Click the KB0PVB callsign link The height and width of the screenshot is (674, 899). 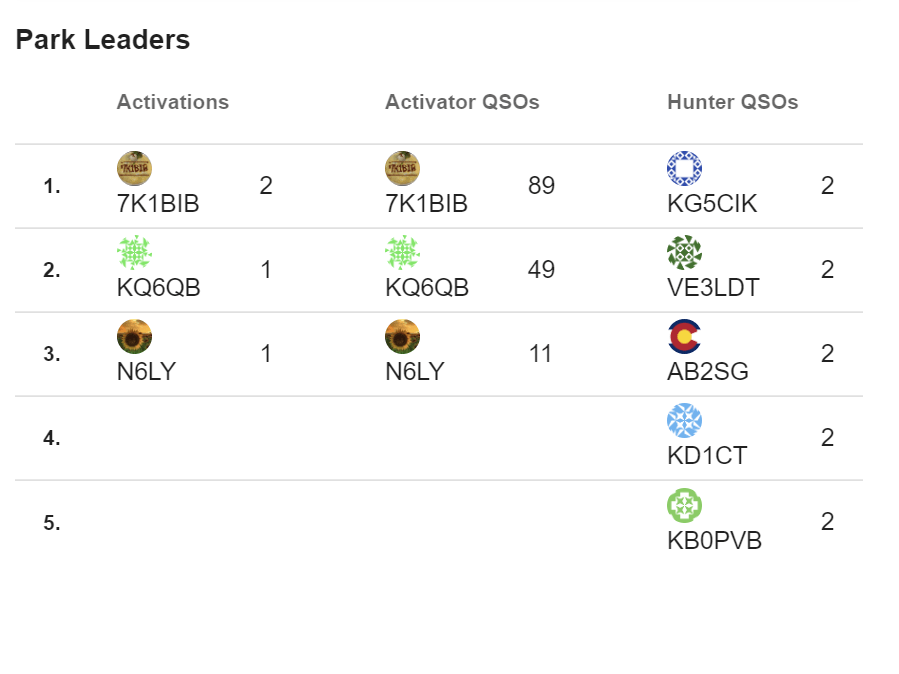pyautogui.click(x=714, y=541)
